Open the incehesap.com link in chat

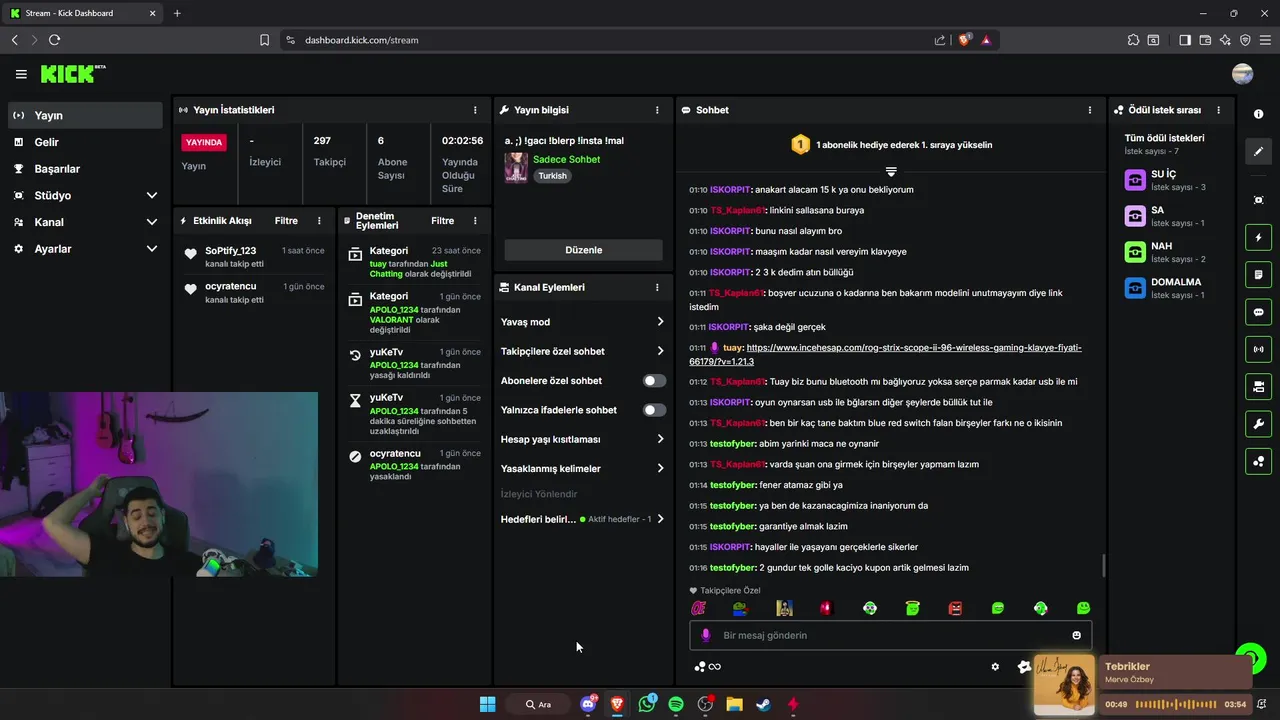pos(885,354)
